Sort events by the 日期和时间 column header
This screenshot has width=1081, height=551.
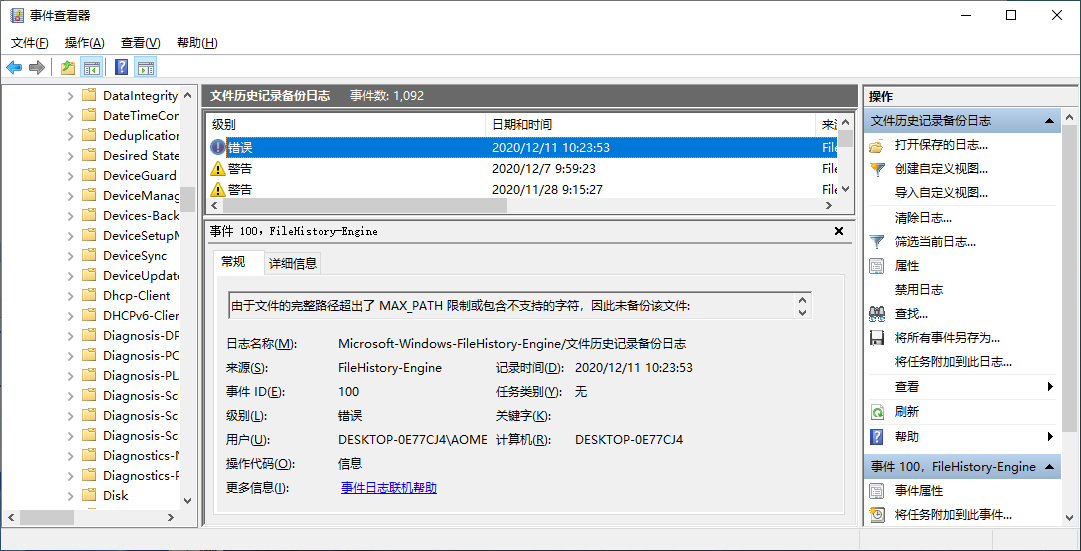coord(651,125)
